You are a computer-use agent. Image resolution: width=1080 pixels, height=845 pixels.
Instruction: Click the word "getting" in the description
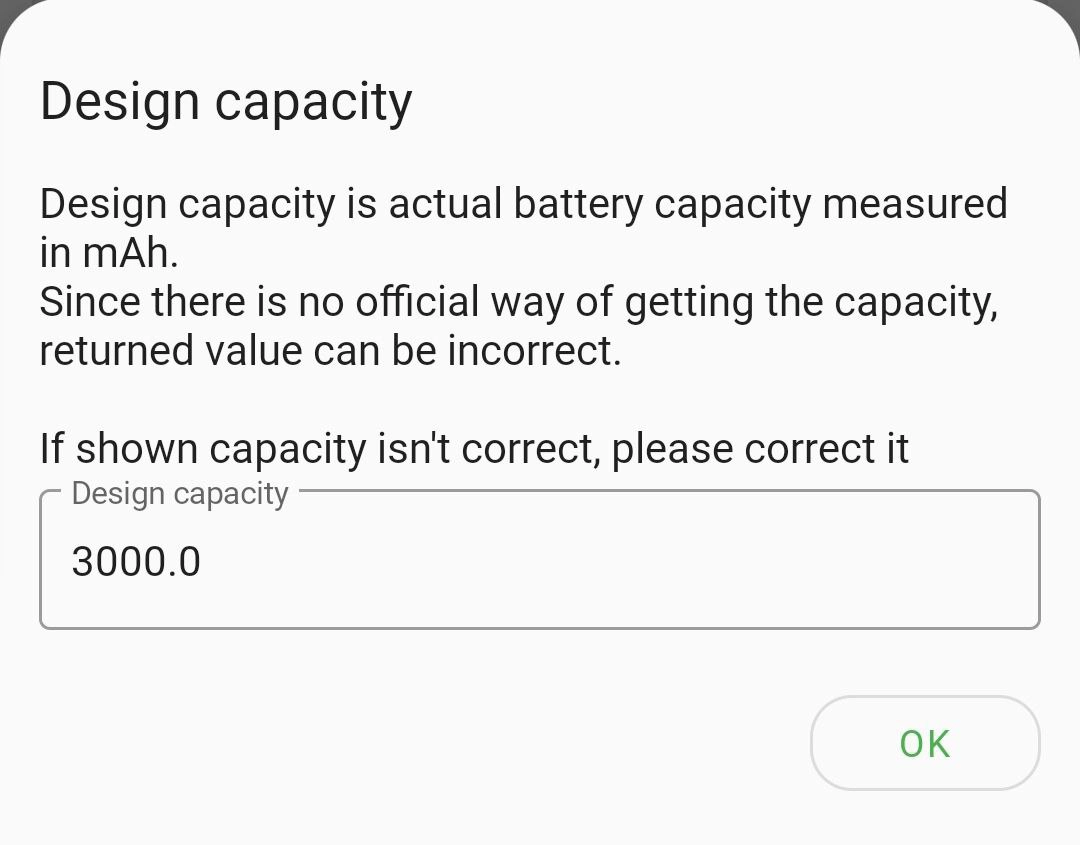[x=688, y=302]
